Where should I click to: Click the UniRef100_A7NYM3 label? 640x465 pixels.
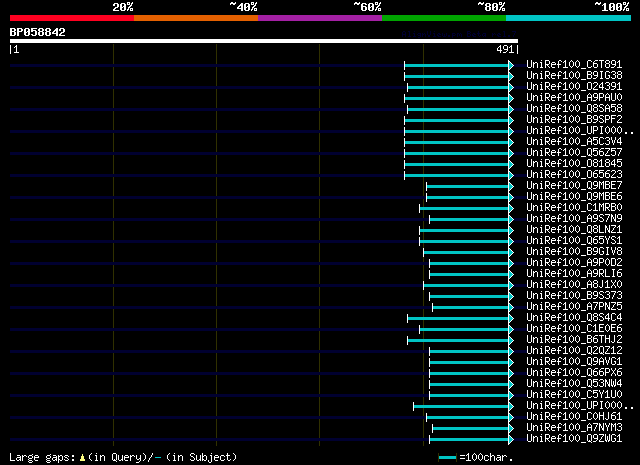coord(574,428)
